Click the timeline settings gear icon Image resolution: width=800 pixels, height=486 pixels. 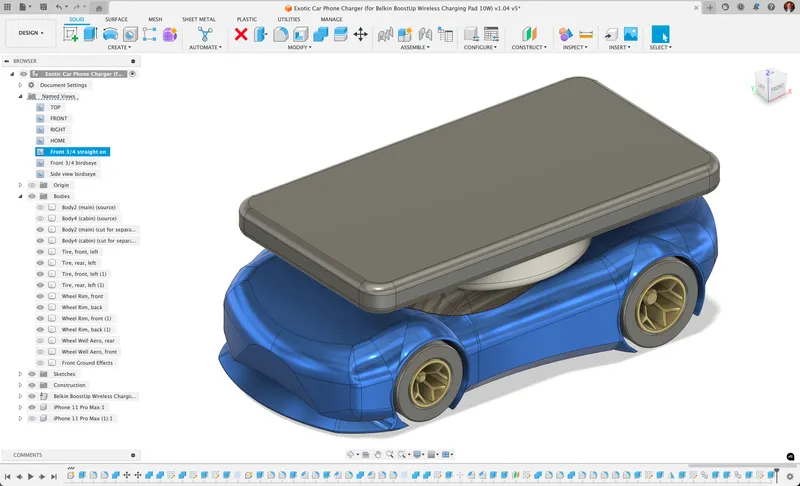tap(791, 476)
